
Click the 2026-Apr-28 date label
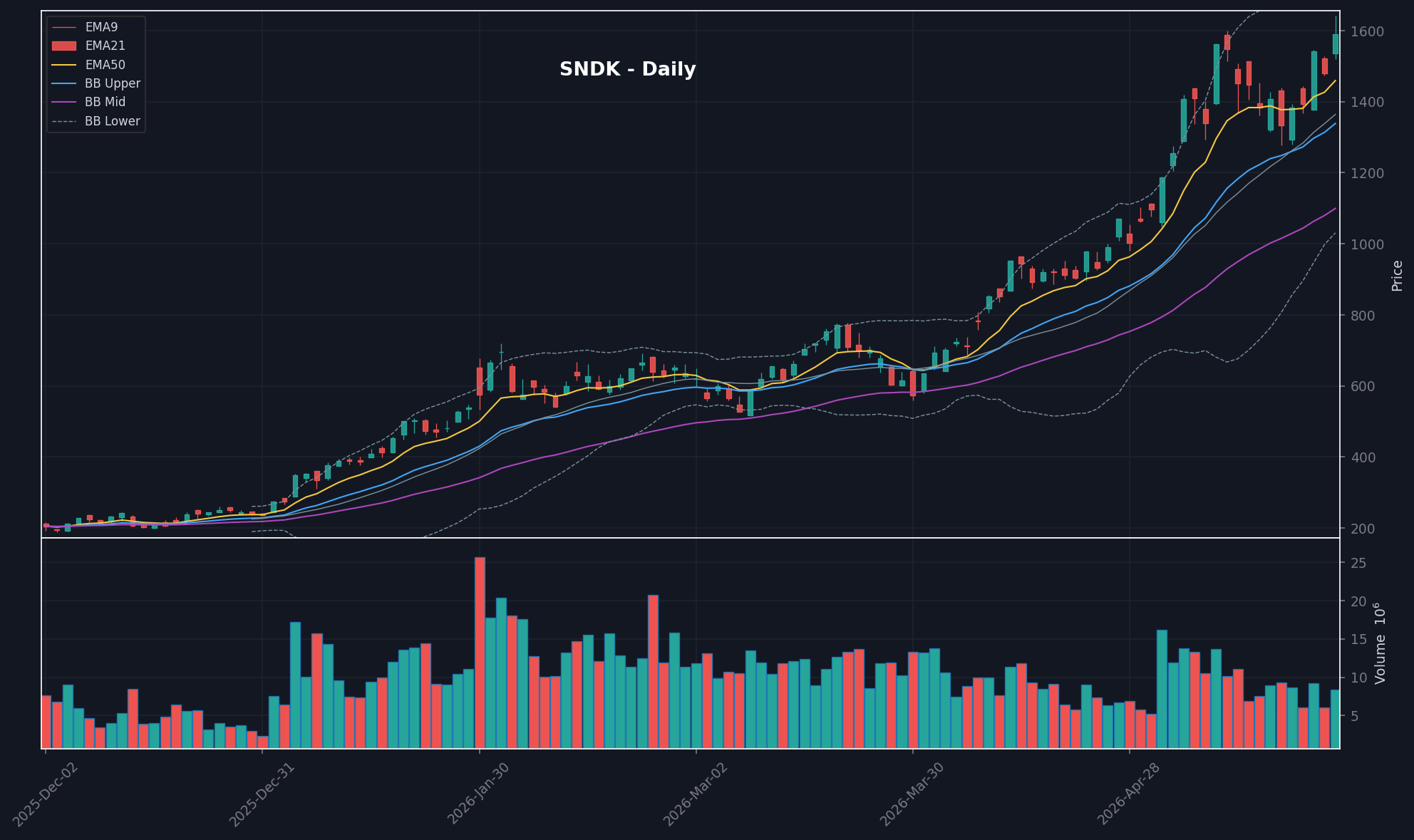1129,794
